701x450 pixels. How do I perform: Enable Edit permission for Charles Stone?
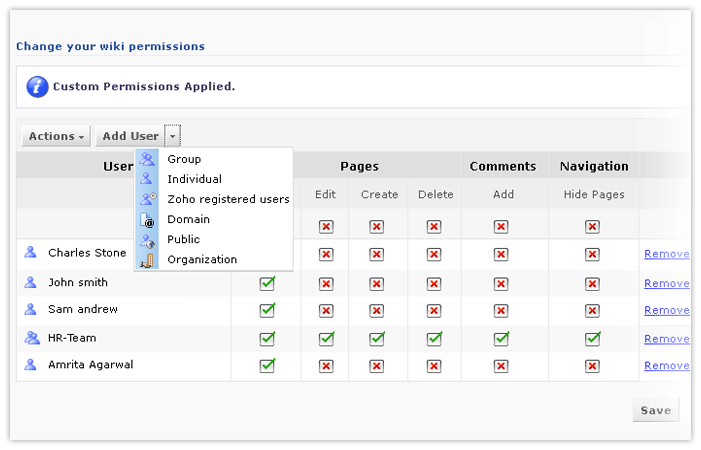326,255
